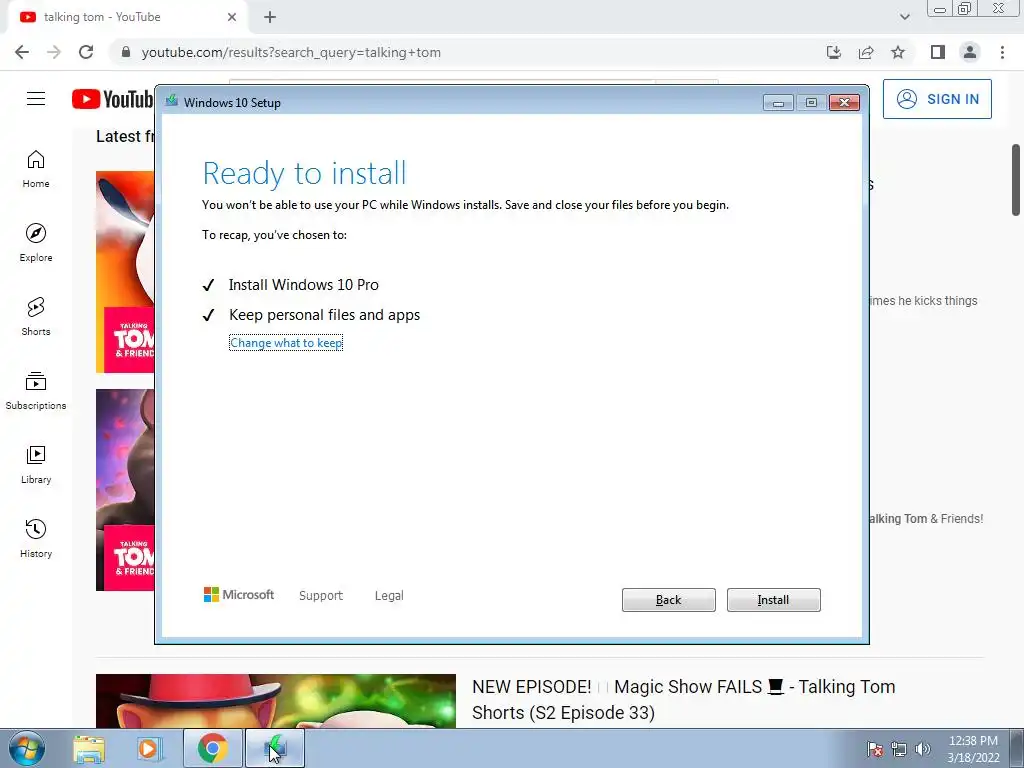Open History in YouTube sidebar
The width and height of the screenshot is (1024, 768).
[36, 538]
